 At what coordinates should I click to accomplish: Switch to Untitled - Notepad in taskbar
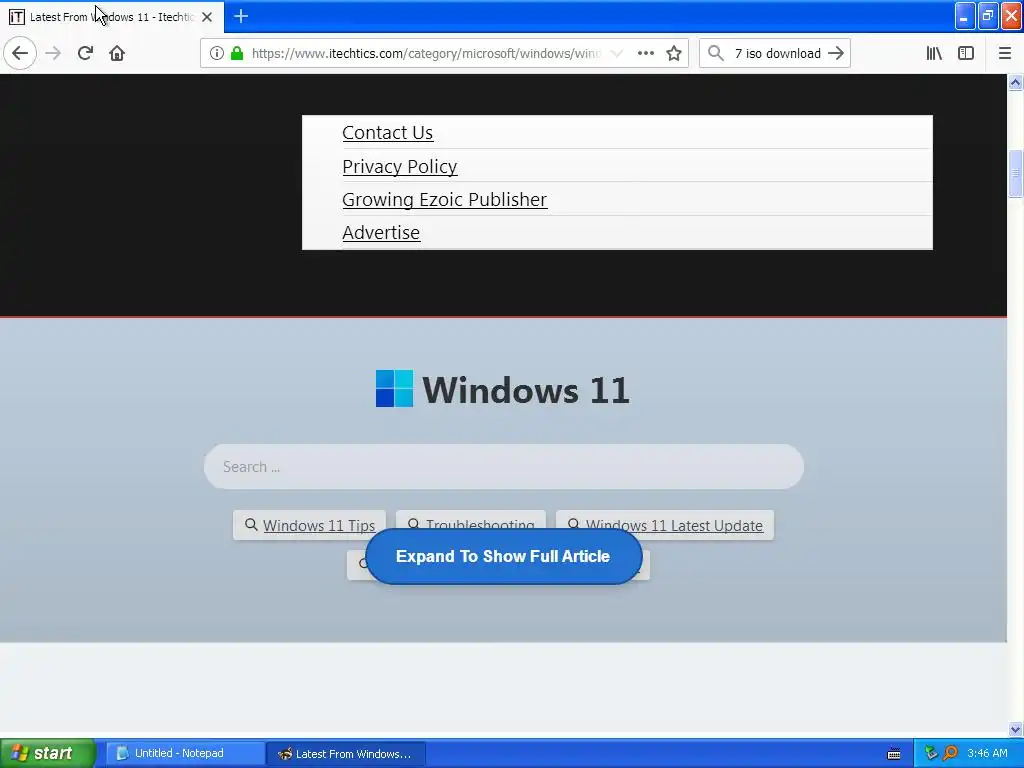(x=184, y=753)
